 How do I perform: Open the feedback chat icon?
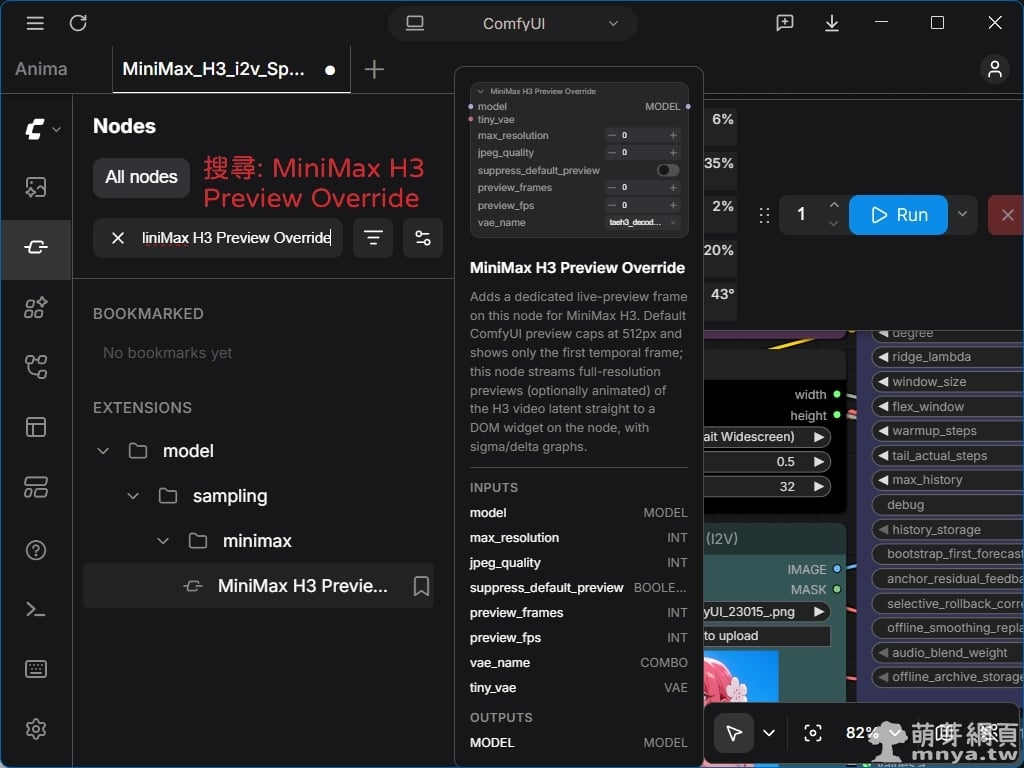(x=784, y=24)
